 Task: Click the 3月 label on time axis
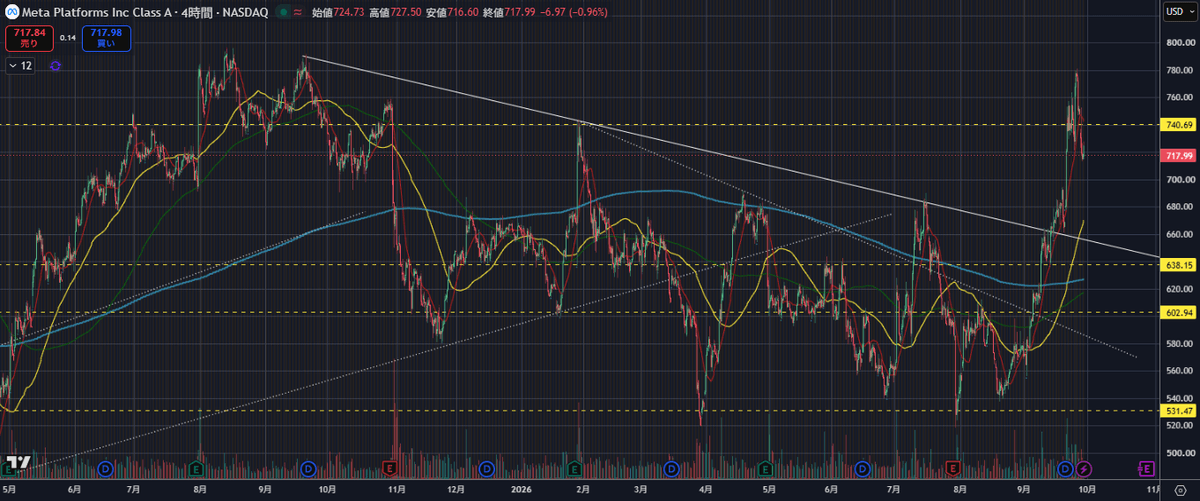coord(641,491)
